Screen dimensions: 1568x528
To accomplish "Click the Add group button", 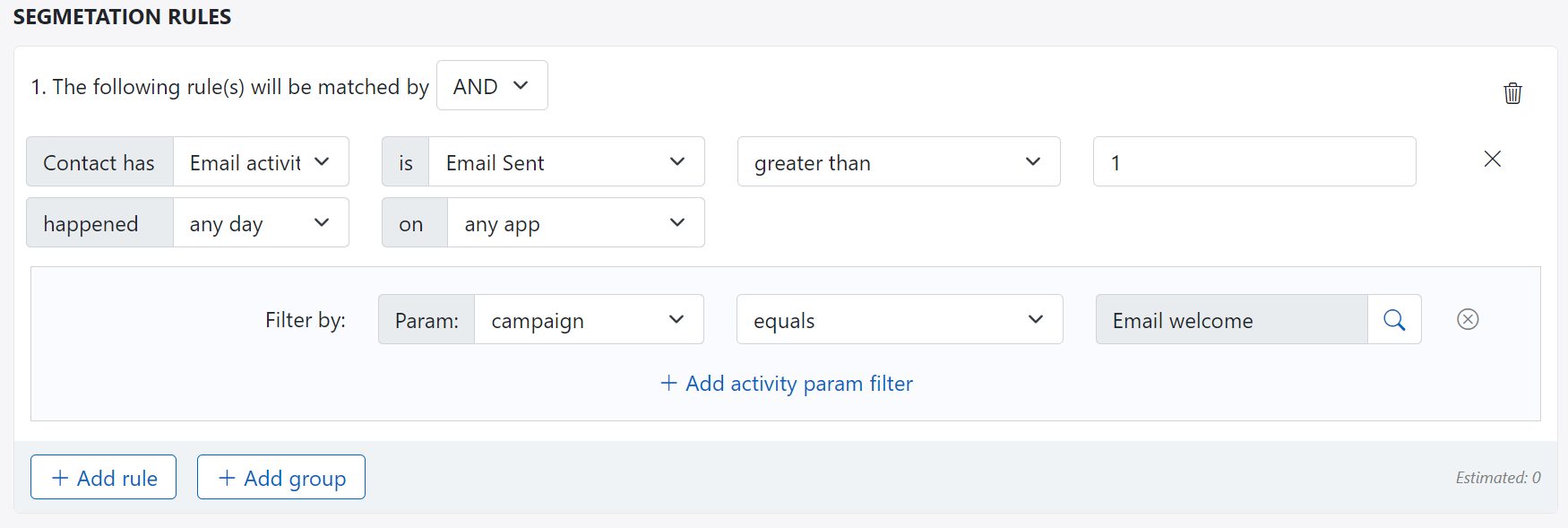I will [280, 477].
